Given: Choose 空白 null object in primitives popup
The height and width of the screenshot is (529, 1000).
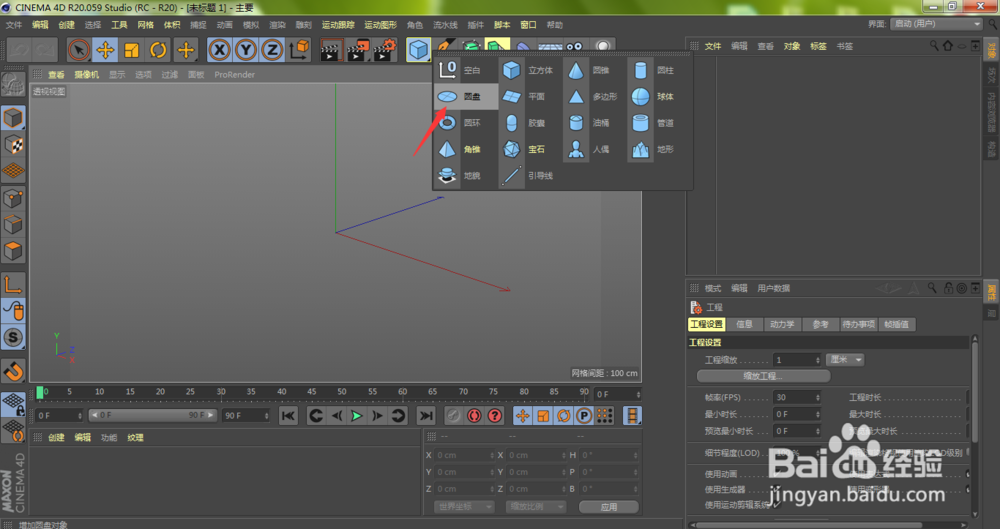Looking at the screenshot, I should click(x=466, y=70).
